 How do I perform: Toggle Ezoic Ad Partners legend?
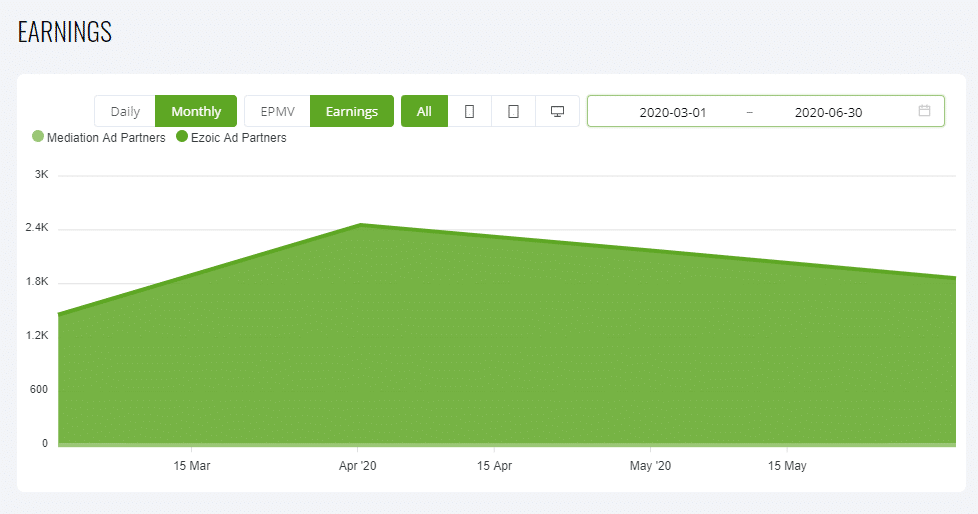[231, 137]
